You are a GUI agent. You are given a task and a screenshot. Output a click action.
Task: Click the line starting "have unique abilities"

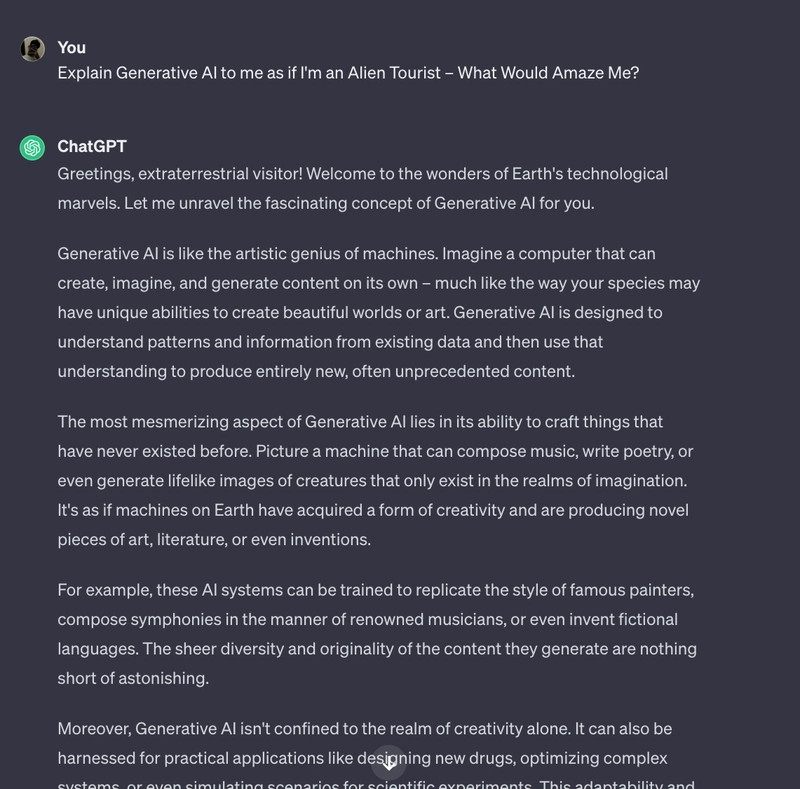point(360,312)
